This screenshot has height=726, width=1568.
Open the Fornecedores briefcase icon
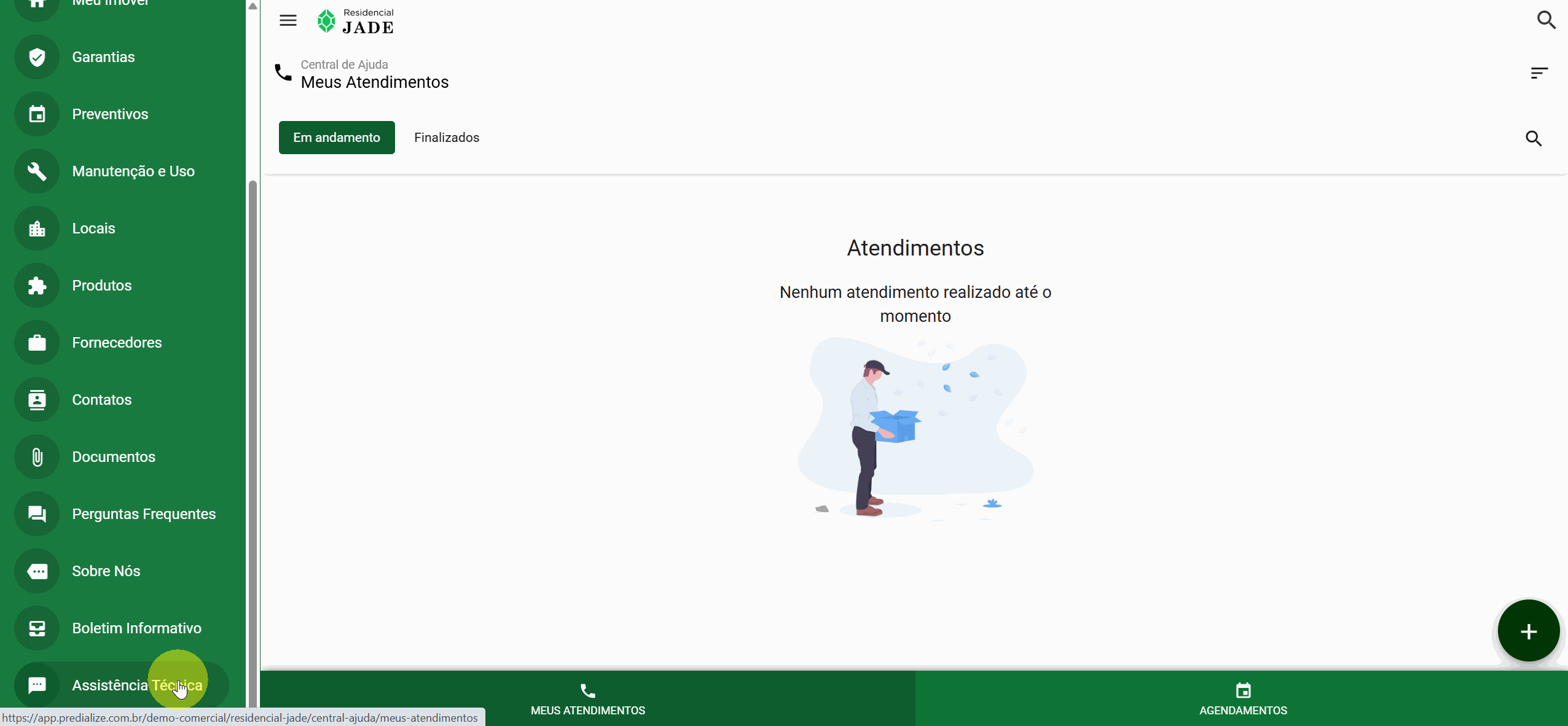(37, 343)
